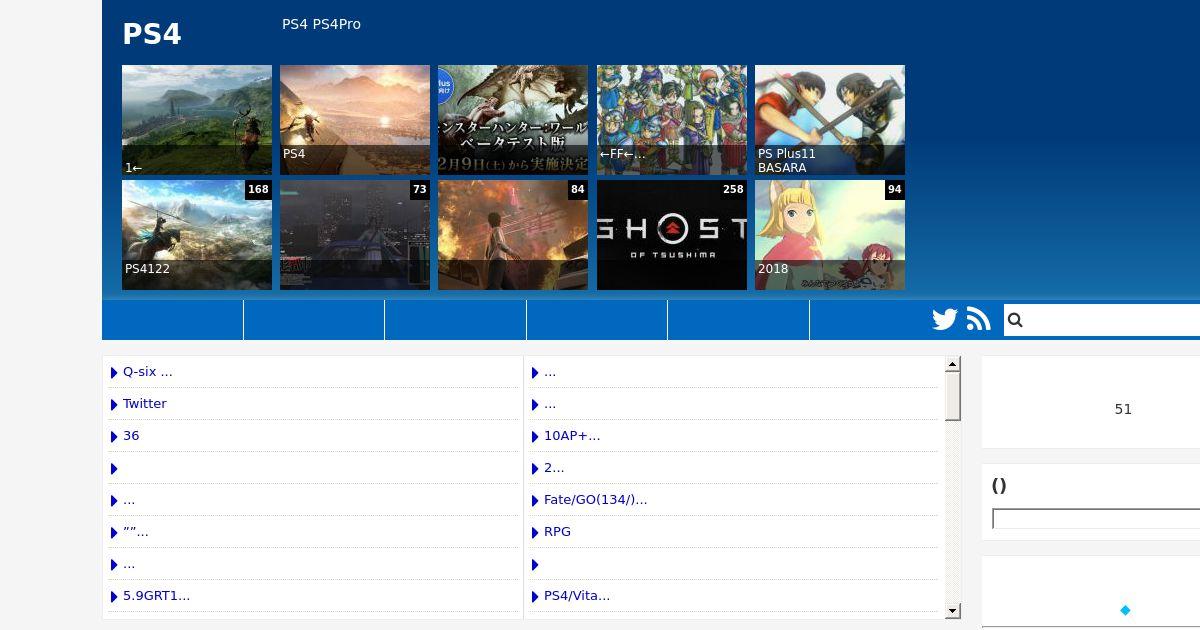The height and width of the screenshot is (630, 1200).
Task: Open the Fate/GO(134/)... link
Action: [596, 500]
